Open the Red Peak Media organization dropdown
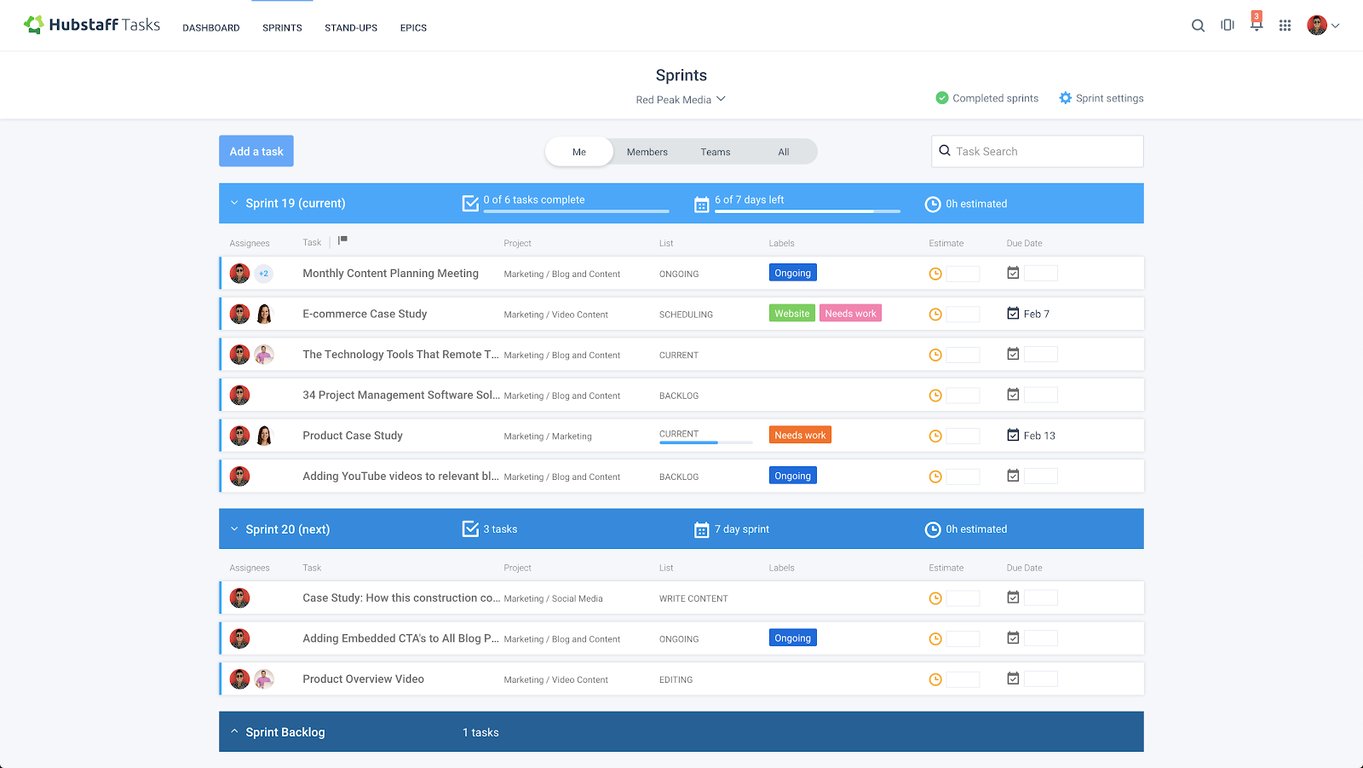 pyautogui.click(x=681, y=100)
